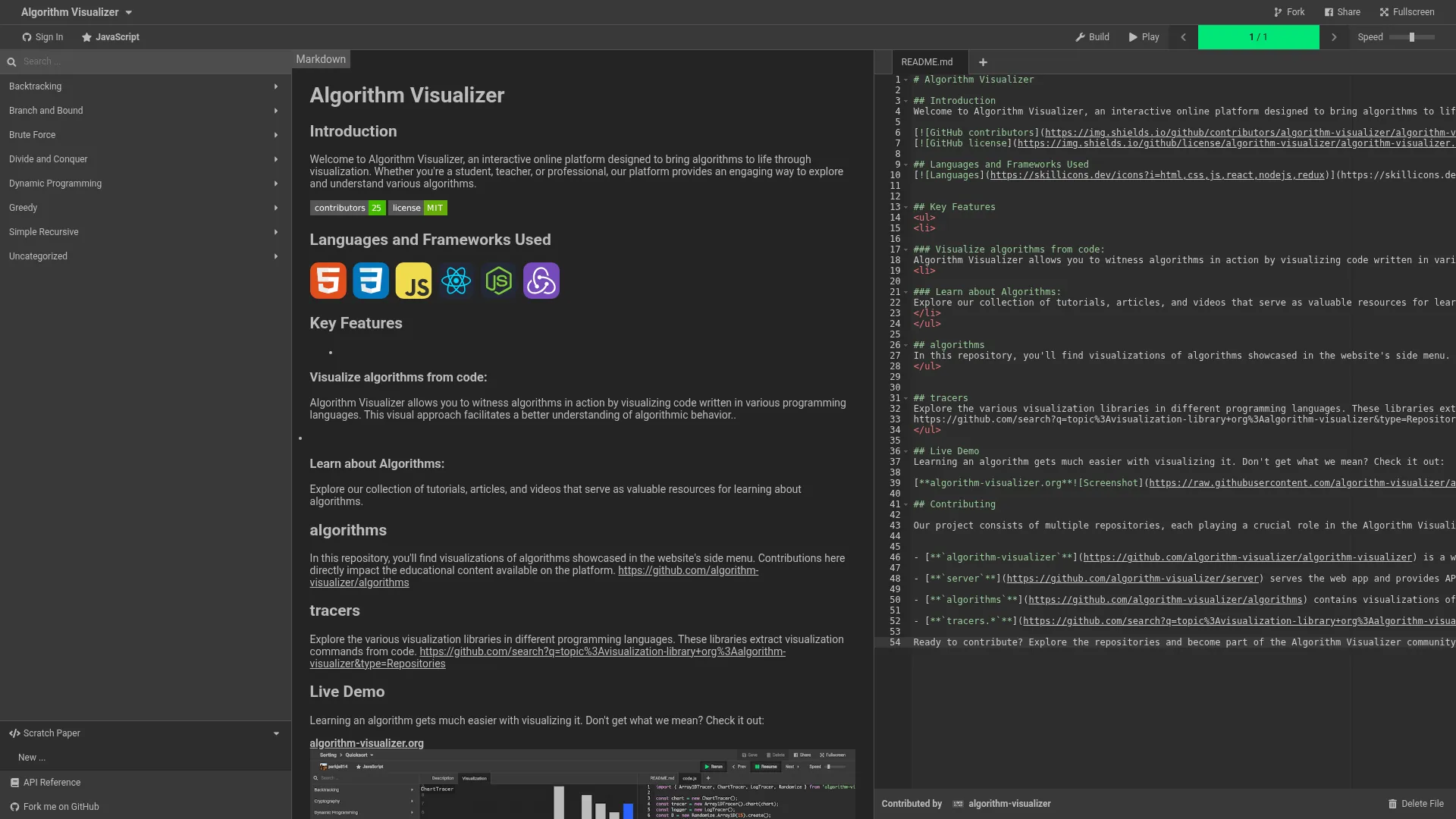
Task: Open the algorithm-visualizer.org link
Action: [x=366, y=743]
